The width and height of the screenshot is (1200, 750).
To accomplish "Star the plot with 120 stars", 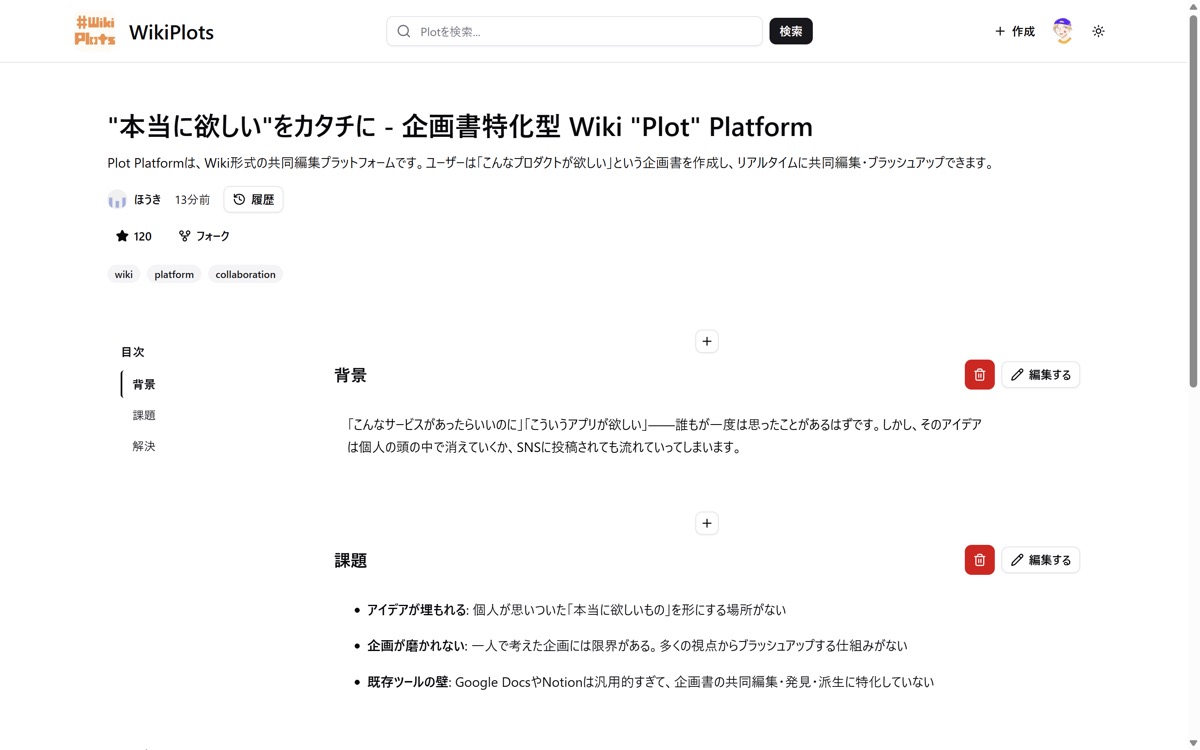I will (133, 236).
